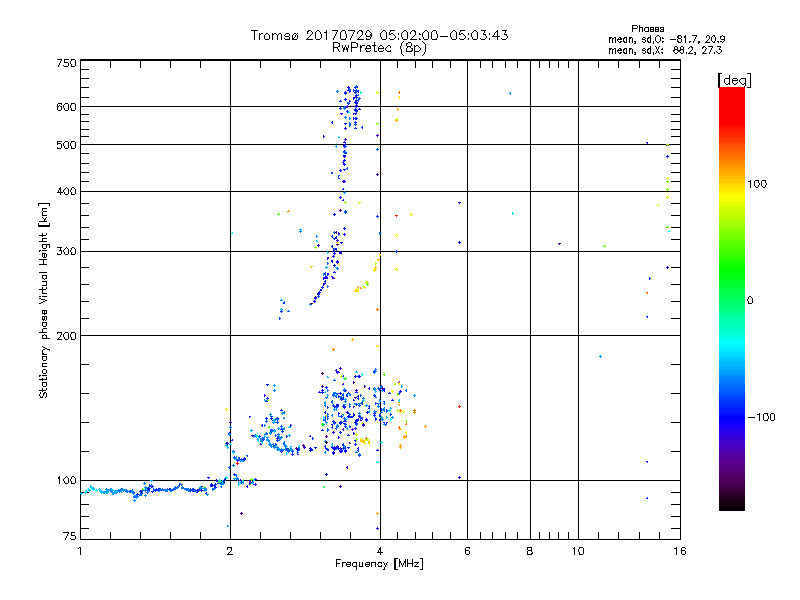Viewport: 800px width, 600px height.
Task: Select the mean, sd,O: -81.7, 20.9 line
Action: 666,39
